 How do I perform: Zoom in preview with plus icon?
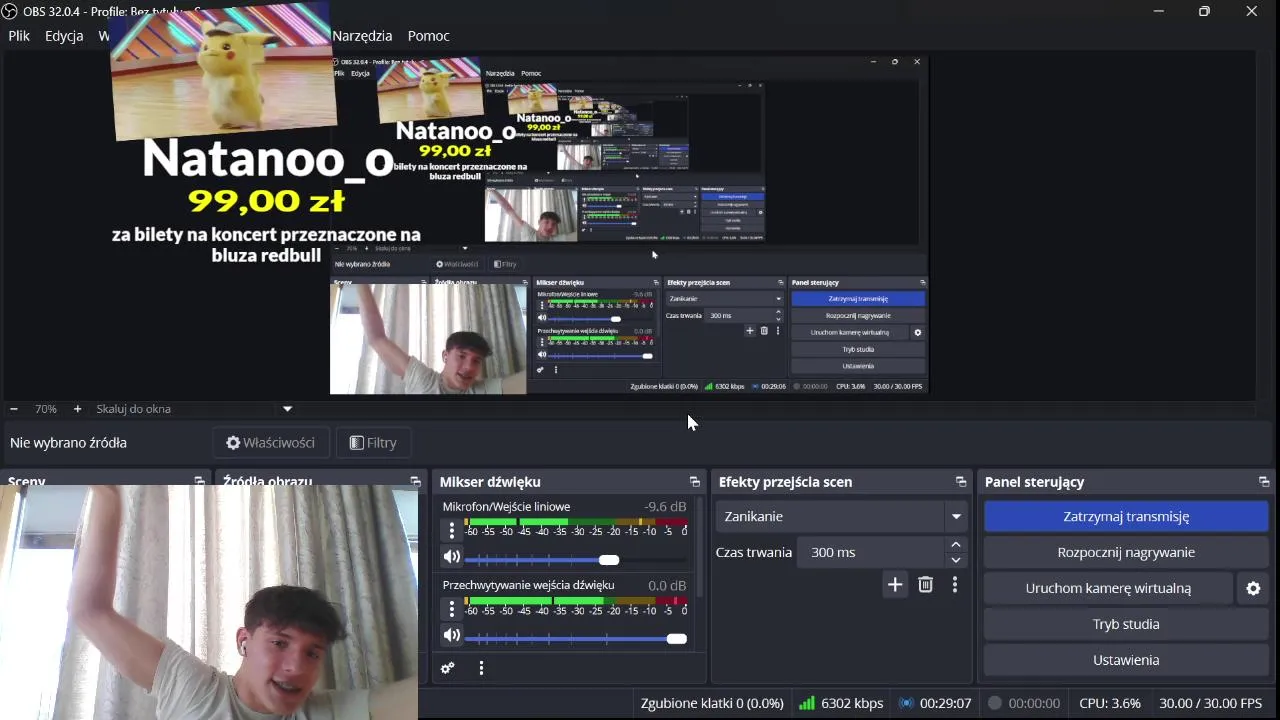(x=77, y=409)
